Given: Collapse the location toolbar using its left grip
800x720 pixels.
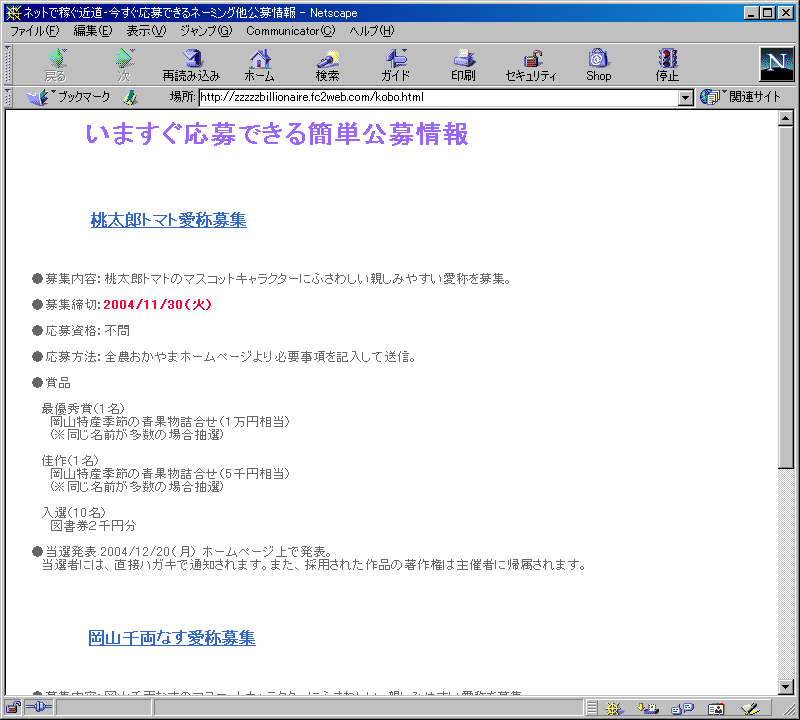Looking at the screenshot, I should tap(8, 97).
